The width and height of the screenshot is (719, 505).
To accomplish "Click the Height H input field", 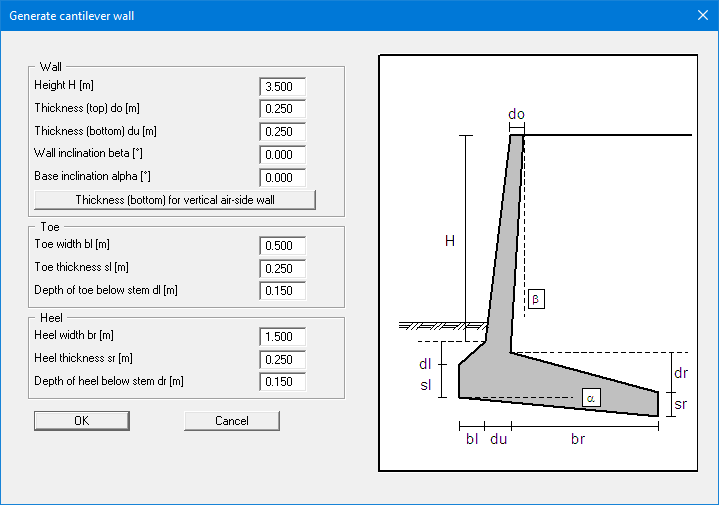I will pos(282,87).
